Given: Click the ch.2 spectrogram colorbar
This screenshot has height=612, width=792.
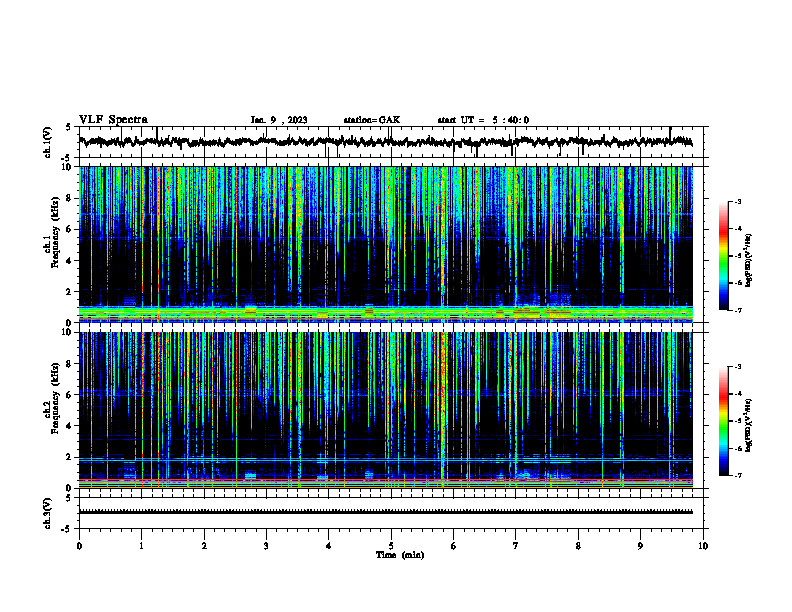Looking at the screenshot, I should (x=724, y=421).
